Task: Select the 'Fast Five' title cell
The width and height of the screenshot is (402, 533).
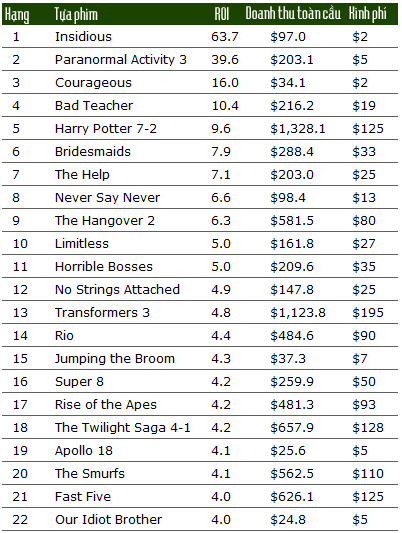Action: pyautogui.click(x=83, y=497)
